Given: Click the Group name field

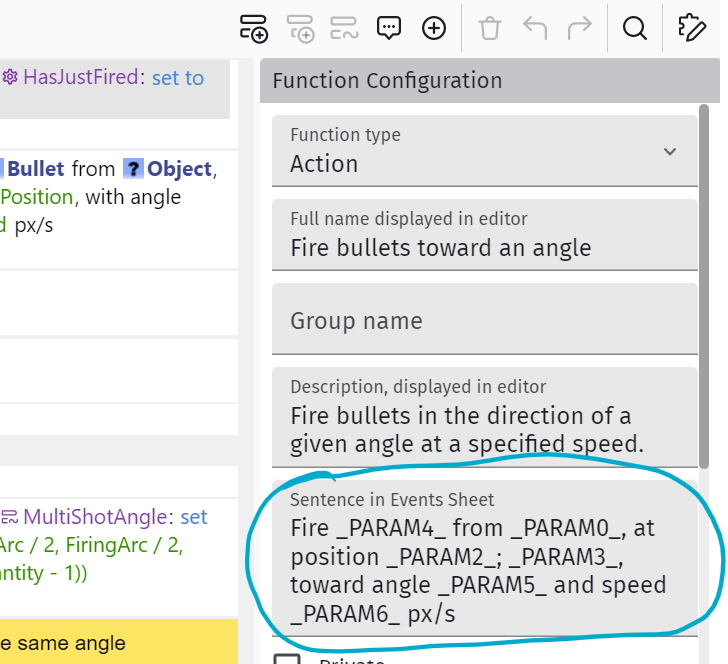Looking at the screenshot, I should (484, 321).
